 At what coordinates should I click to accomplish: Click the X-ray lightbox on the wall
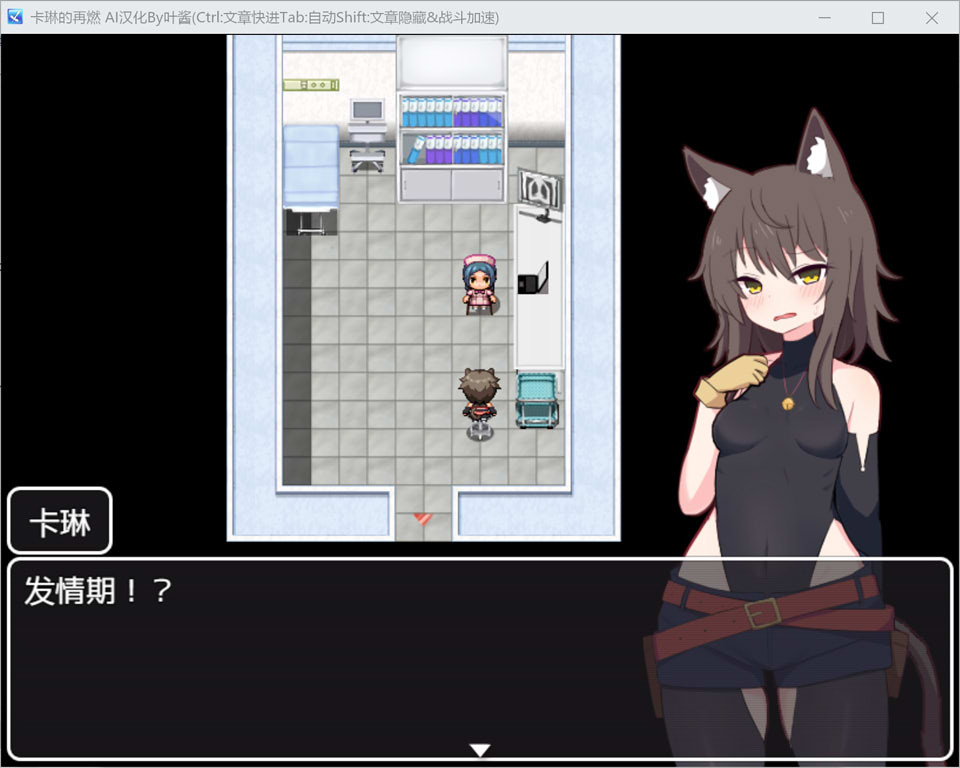(539, 193)
